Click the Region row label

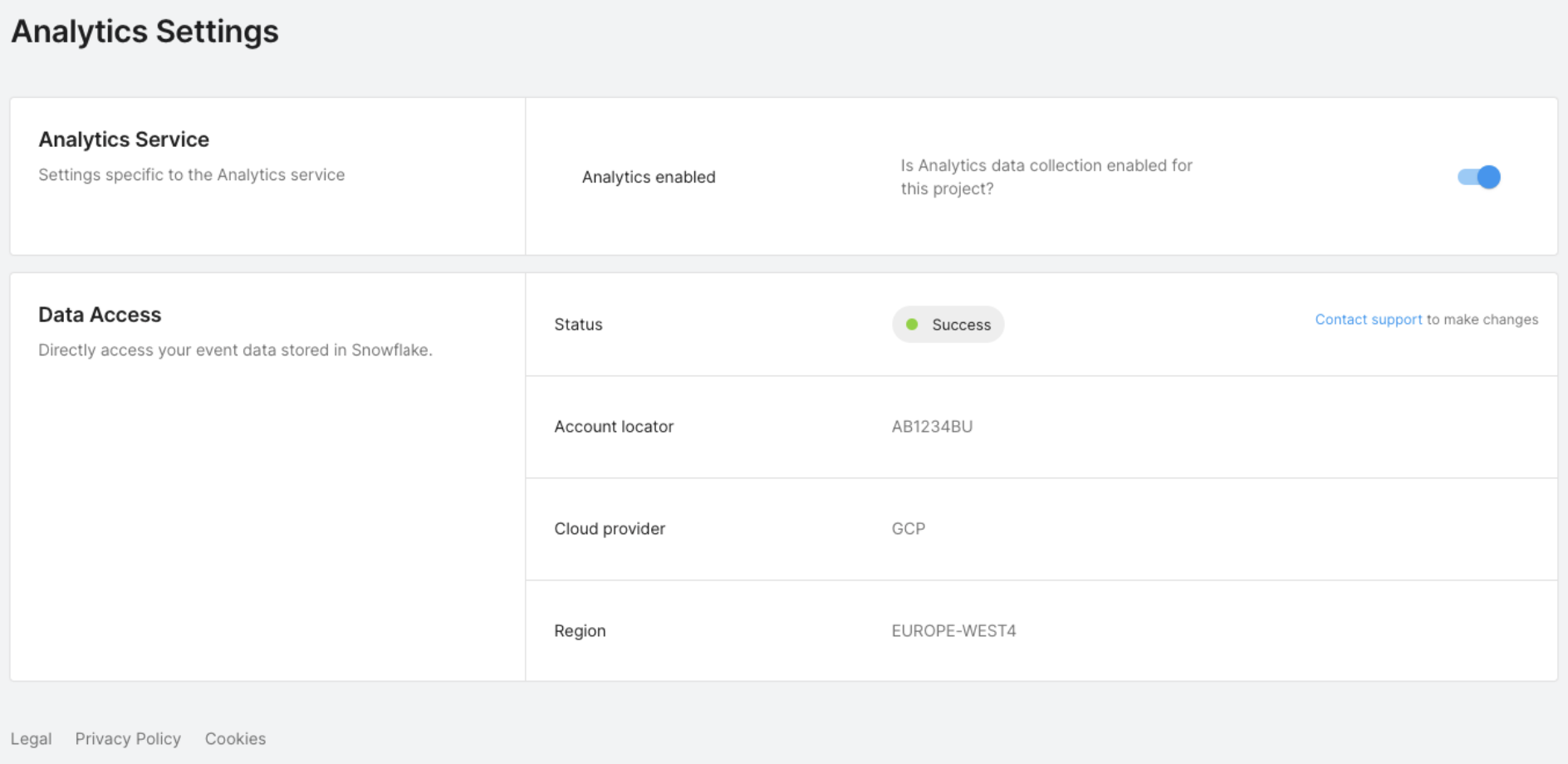pyautogui.click(x=580, y=631)
